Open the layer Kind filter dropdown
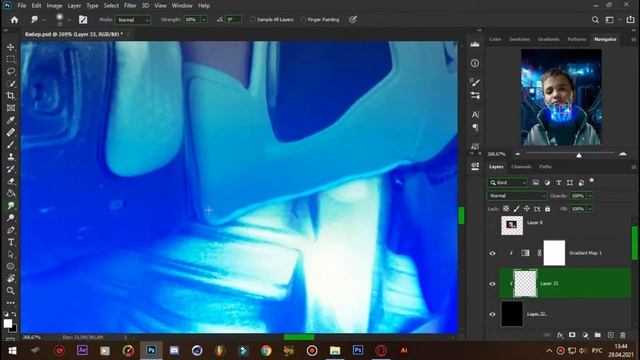The width and height of the screenshot is (640, 360). 507,182
